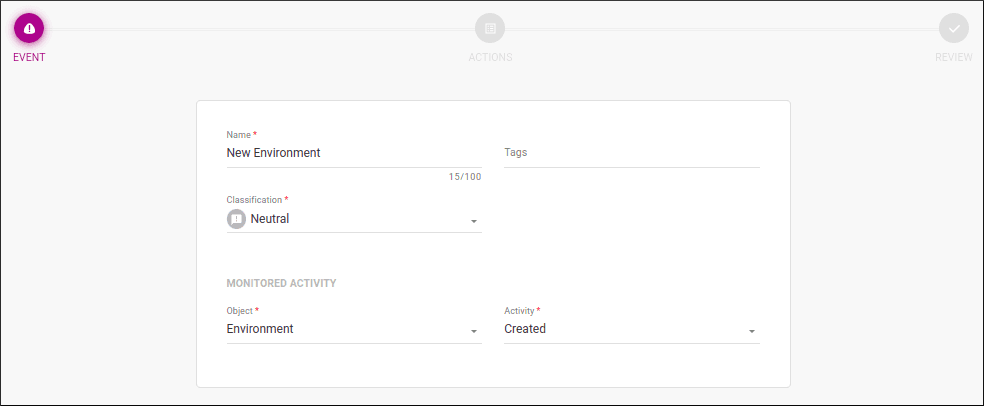Image resolution: width=984 pixels, height=406 pixels.
Task: Click the grey Neutral classification icon
Action: [x=237, y=219]
